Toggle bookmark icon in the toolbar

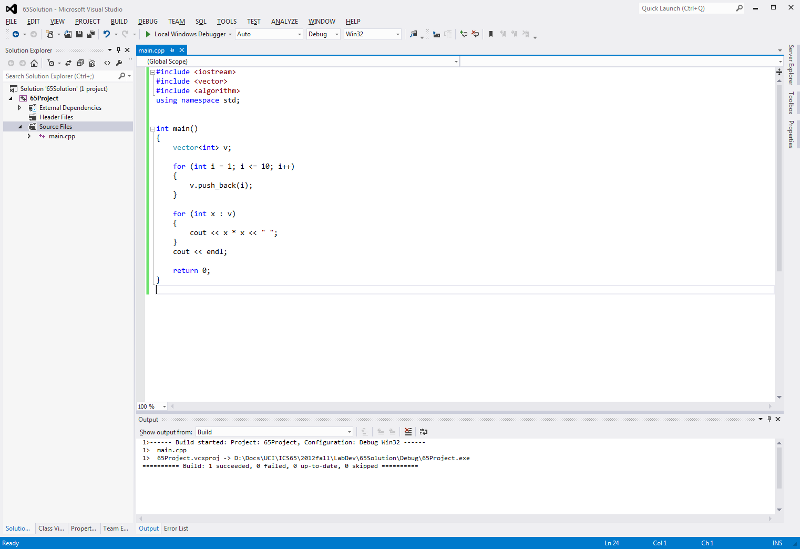492,34
